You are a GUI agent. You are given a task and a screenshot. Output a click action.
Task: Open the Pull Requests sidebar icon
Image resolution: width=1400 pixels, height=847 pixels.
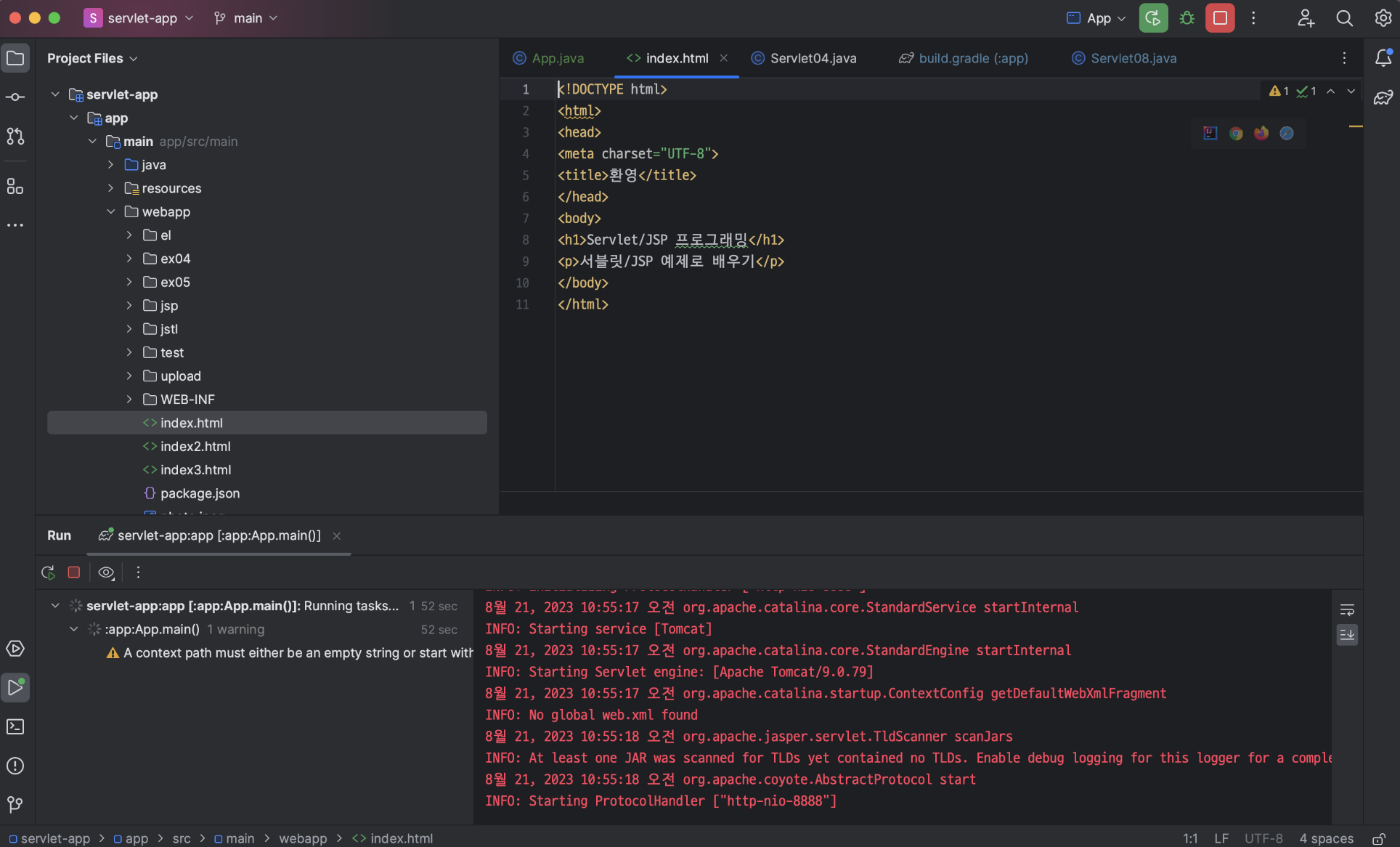(x=15, y=136)
